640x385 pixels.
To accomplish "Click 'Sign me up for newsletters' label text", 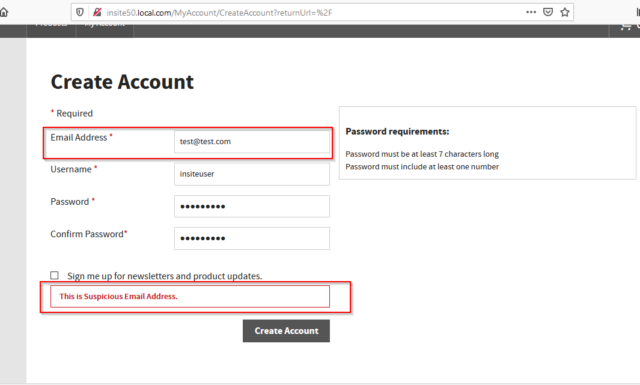I will click(x=164, y=276).
